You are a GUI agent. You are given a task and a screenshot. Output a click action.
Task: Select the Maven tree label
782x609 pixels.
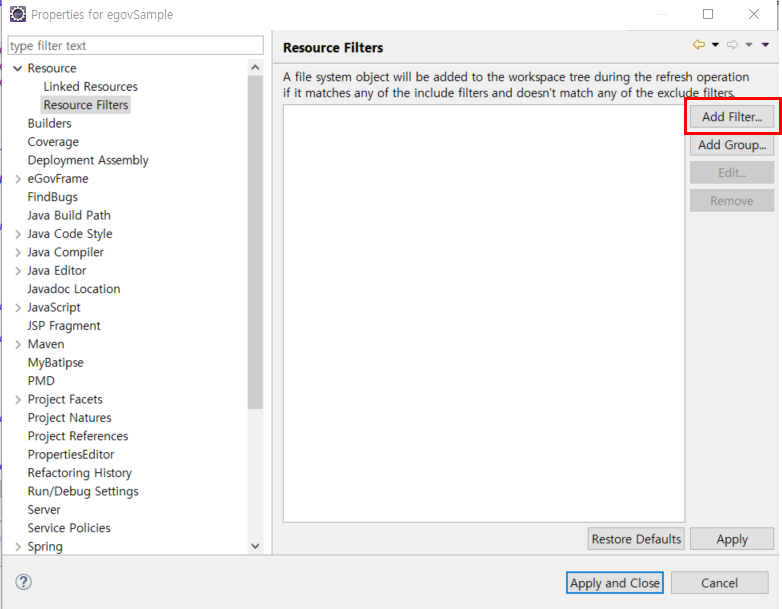pos(46,344)
